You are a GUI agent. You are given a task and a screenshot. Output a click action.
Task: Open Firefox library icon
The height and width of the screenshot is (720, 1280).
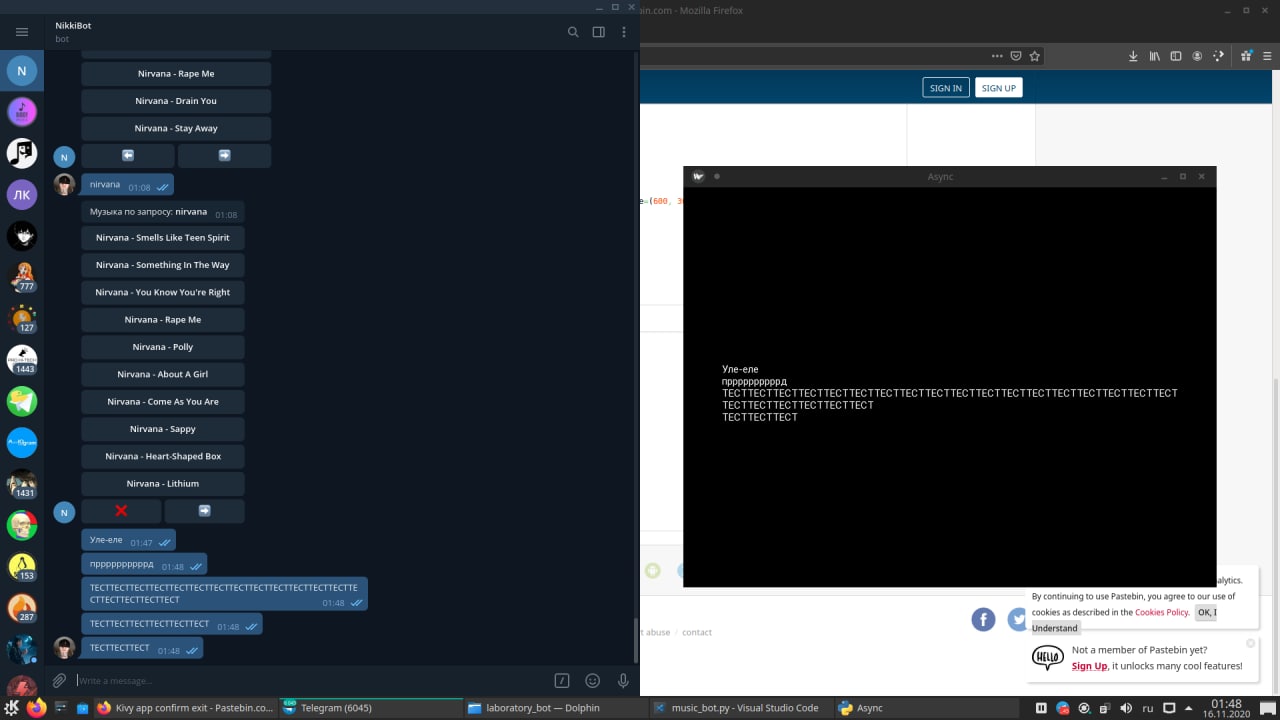(x=1155, y=56)
